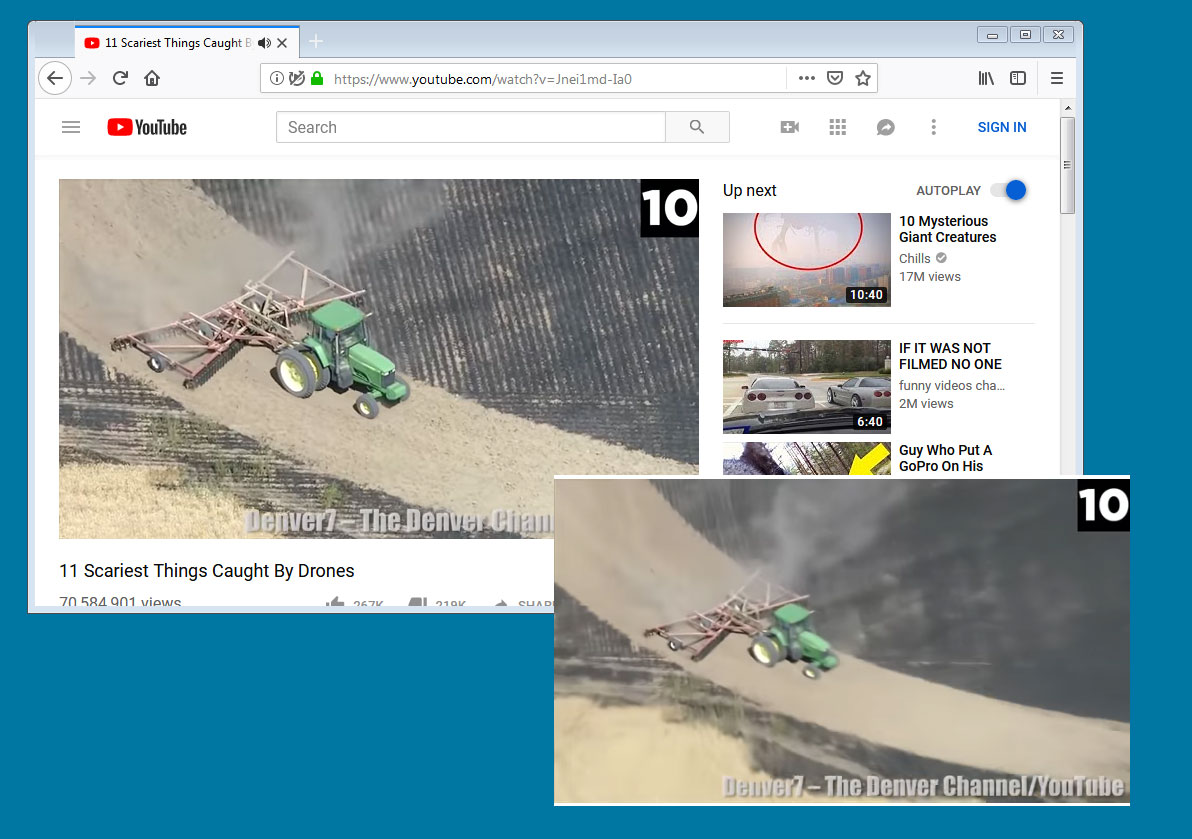
Task: Sign in to YouTube
Action: click(x=1002, y=127)
